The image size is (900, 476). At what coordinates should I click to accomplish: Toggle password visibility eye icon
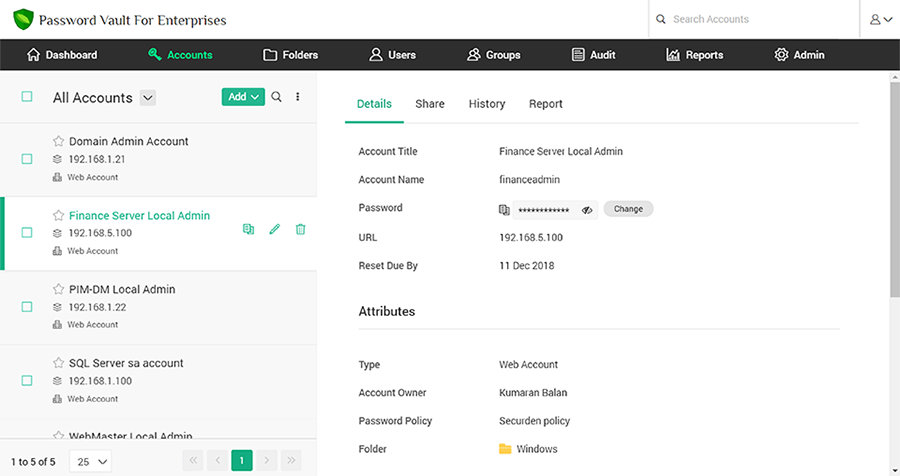587,210
